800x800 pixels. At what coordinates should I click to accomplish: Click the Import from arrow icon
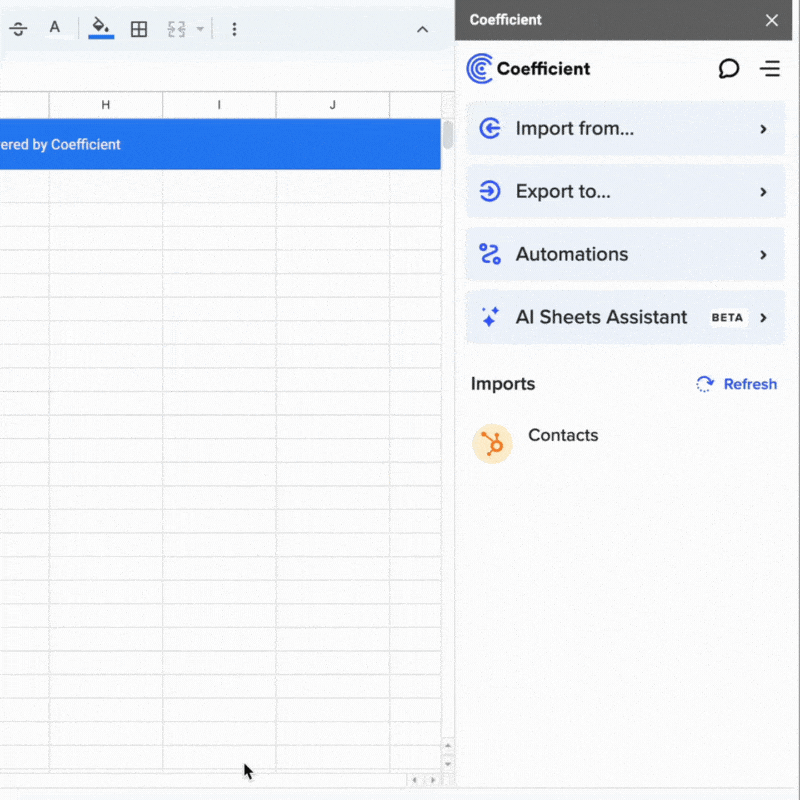click(490, 128)
